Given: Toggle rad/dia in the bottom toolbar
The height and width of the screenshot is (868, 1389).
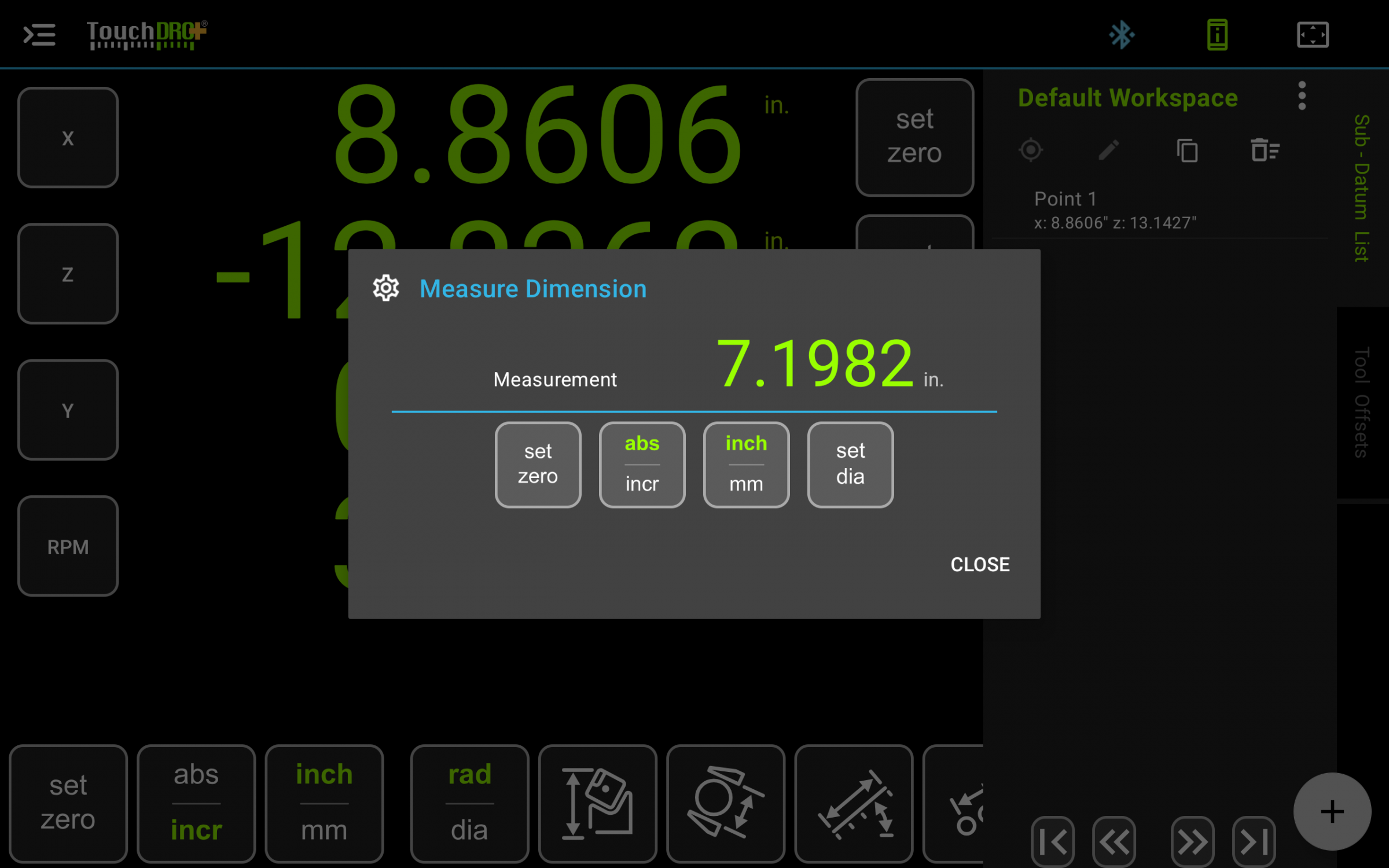Looking at the screenshot, I should 469,803.
